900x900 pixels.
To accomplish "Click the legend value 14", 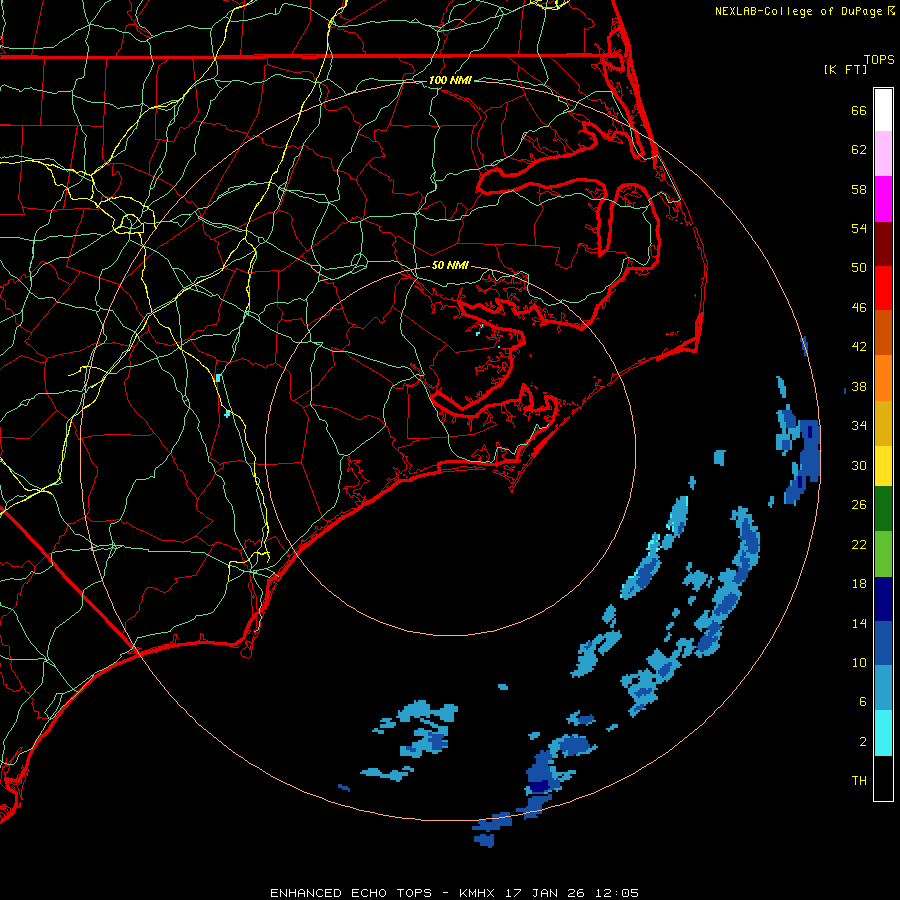I will (x=859, y=623).
